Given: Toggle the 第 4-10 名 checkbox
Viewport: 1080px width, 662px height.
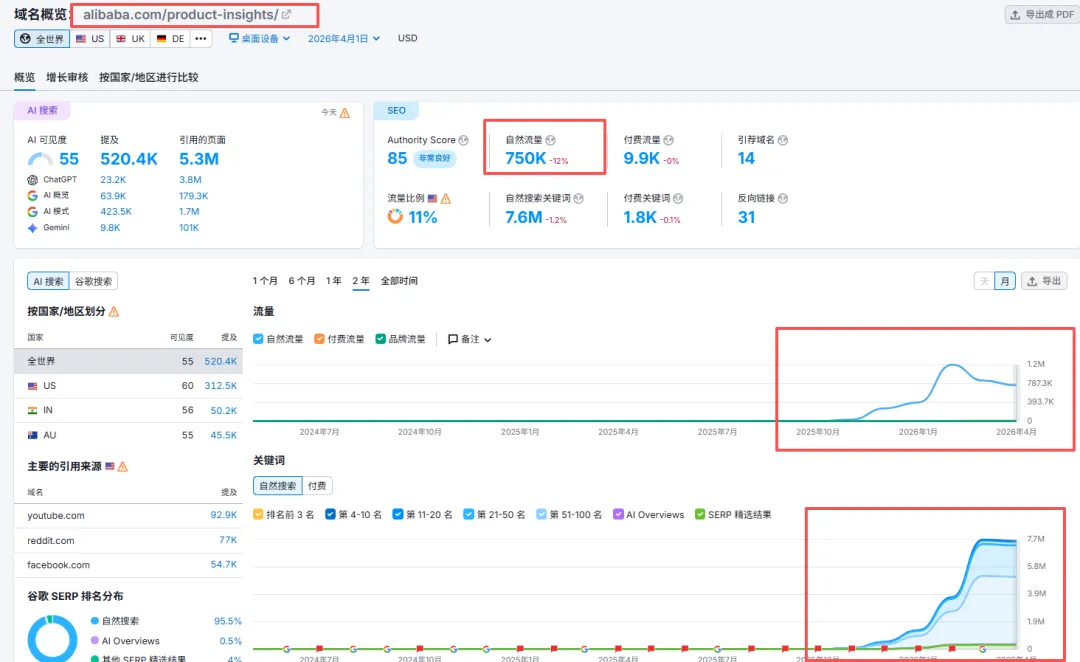Looking at the screenshot, I should click(x=330, y=515).
